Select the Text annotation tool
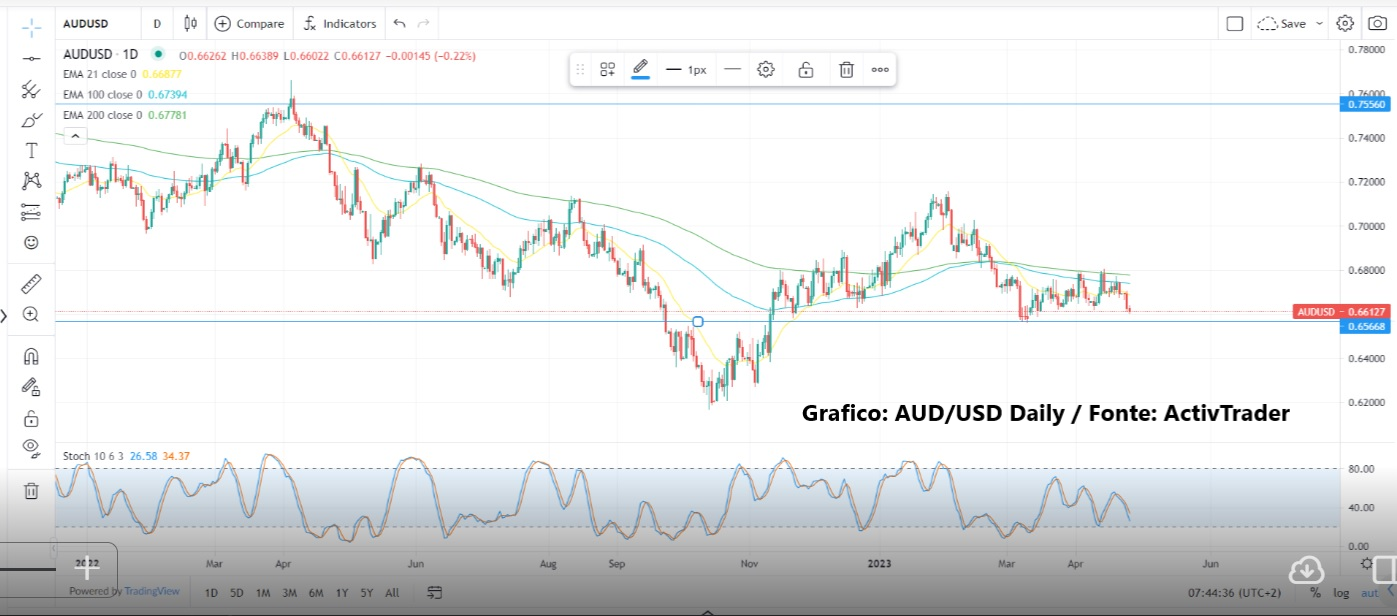This screenshot has width=1397, height=616. pyautogui.click(x=30, y=150)
